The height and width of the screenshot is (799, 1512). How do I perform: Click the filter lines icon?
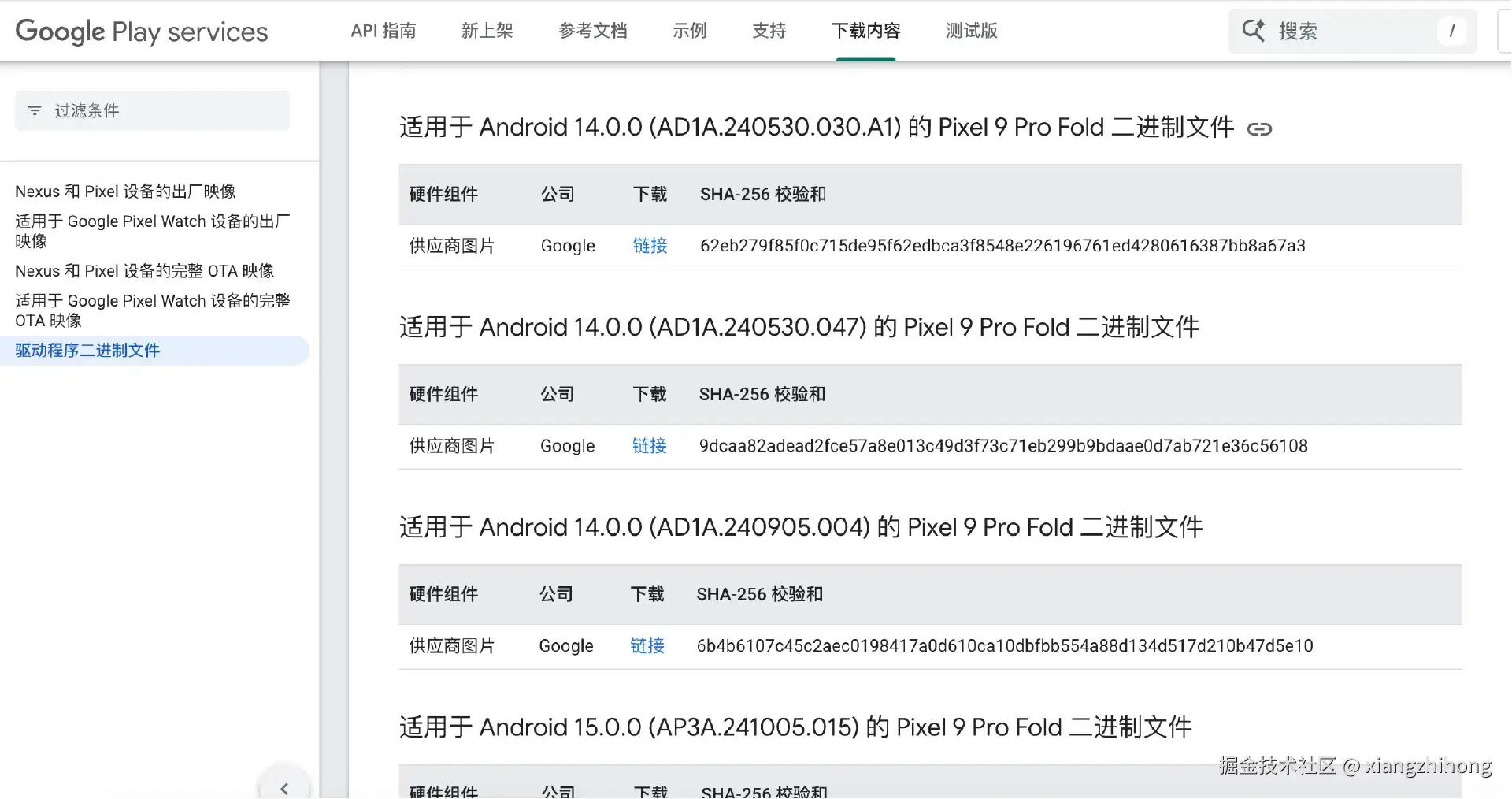coord(35,111)
